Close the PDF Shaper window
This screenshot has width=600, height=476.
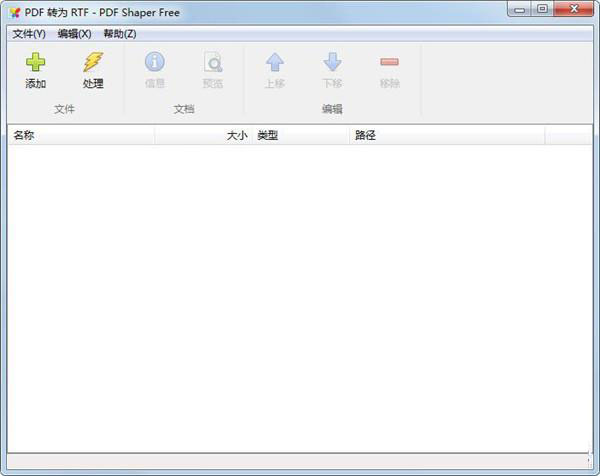click(574, 9)
